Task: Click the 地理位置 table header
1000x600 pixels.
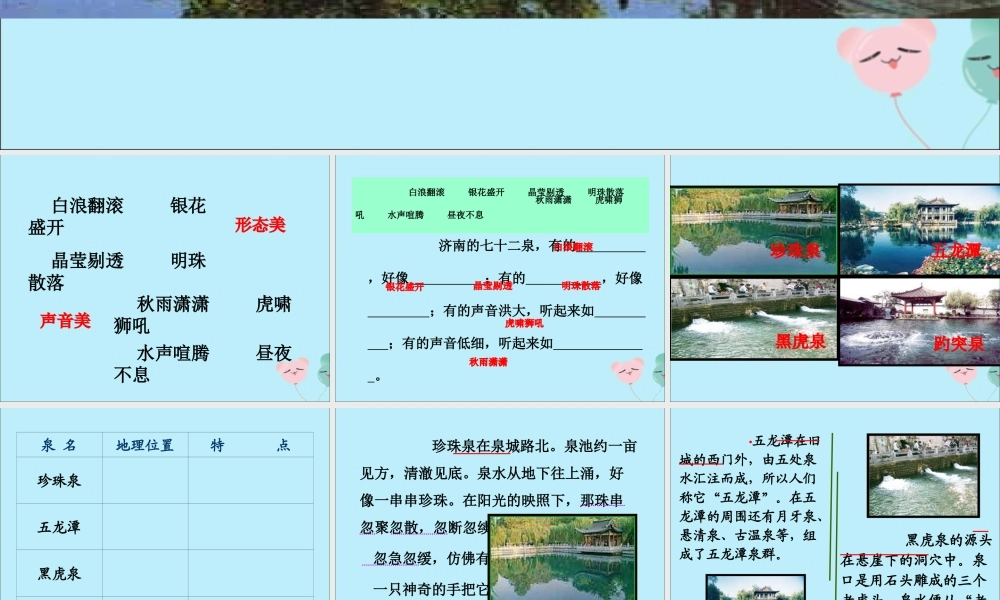Action: click(145, 445)
